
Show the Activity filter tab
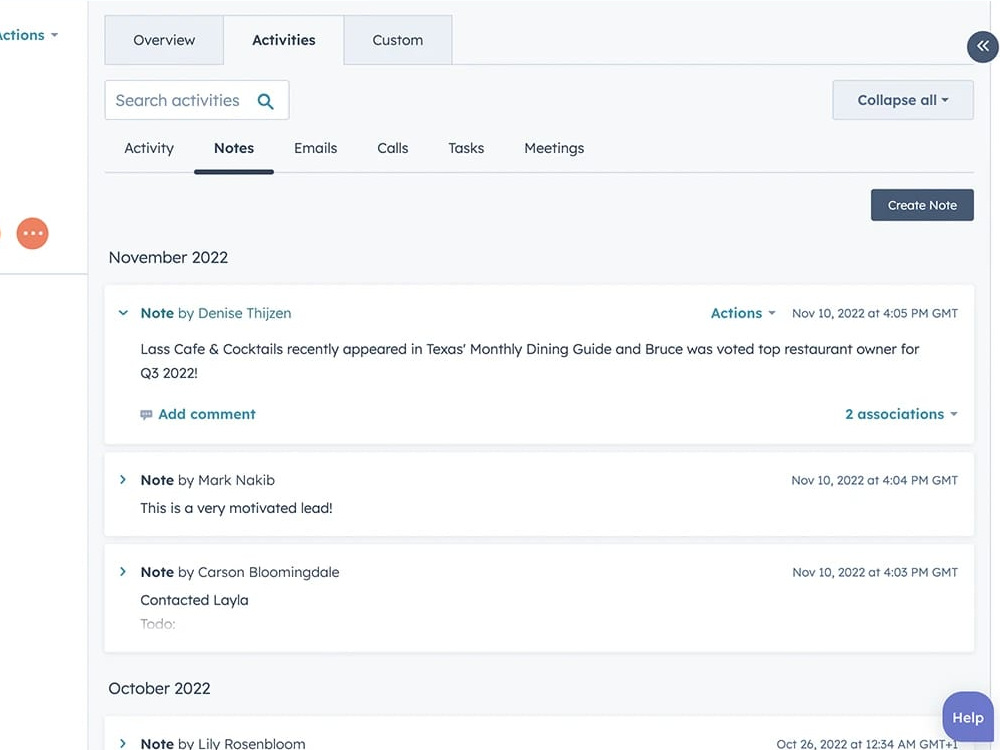click(x=149, y=148)
